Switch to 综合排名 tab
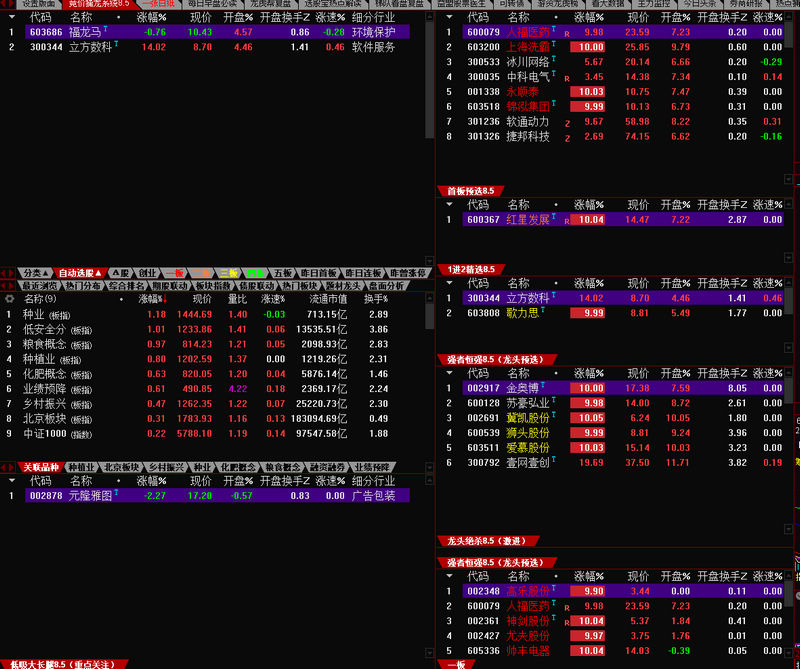 (x=126, y=286)
